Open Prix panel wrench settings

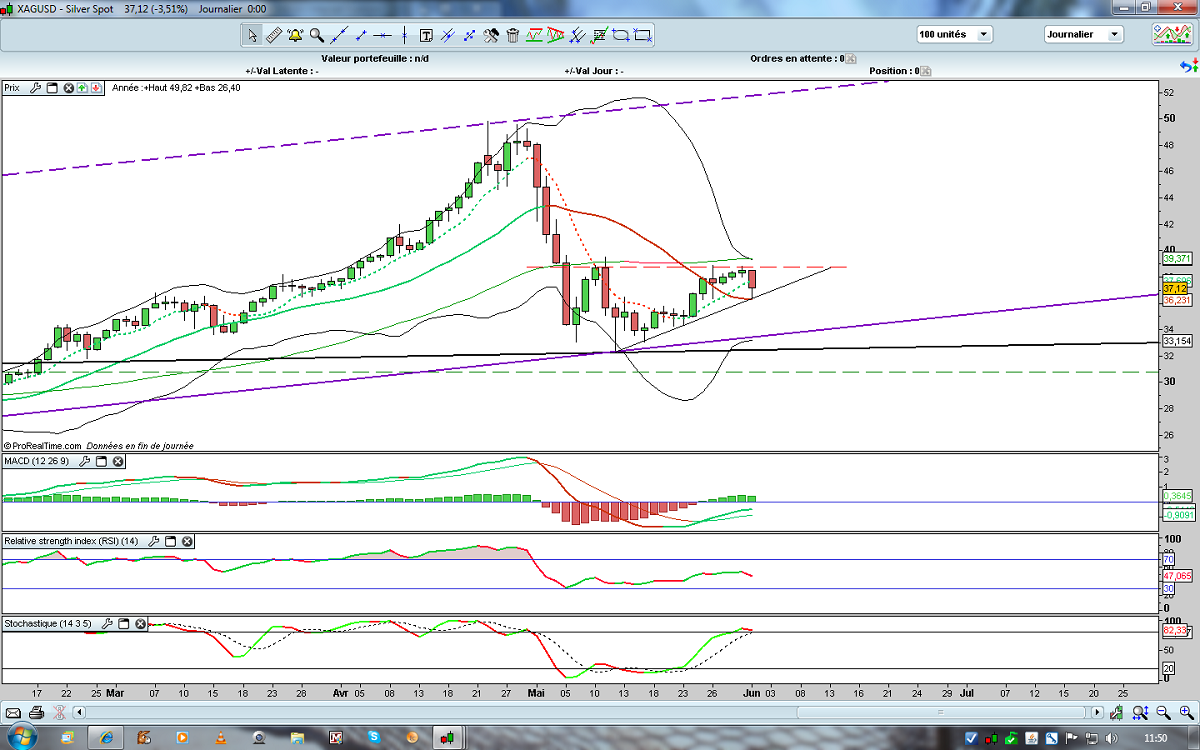(x=36, y=88)
